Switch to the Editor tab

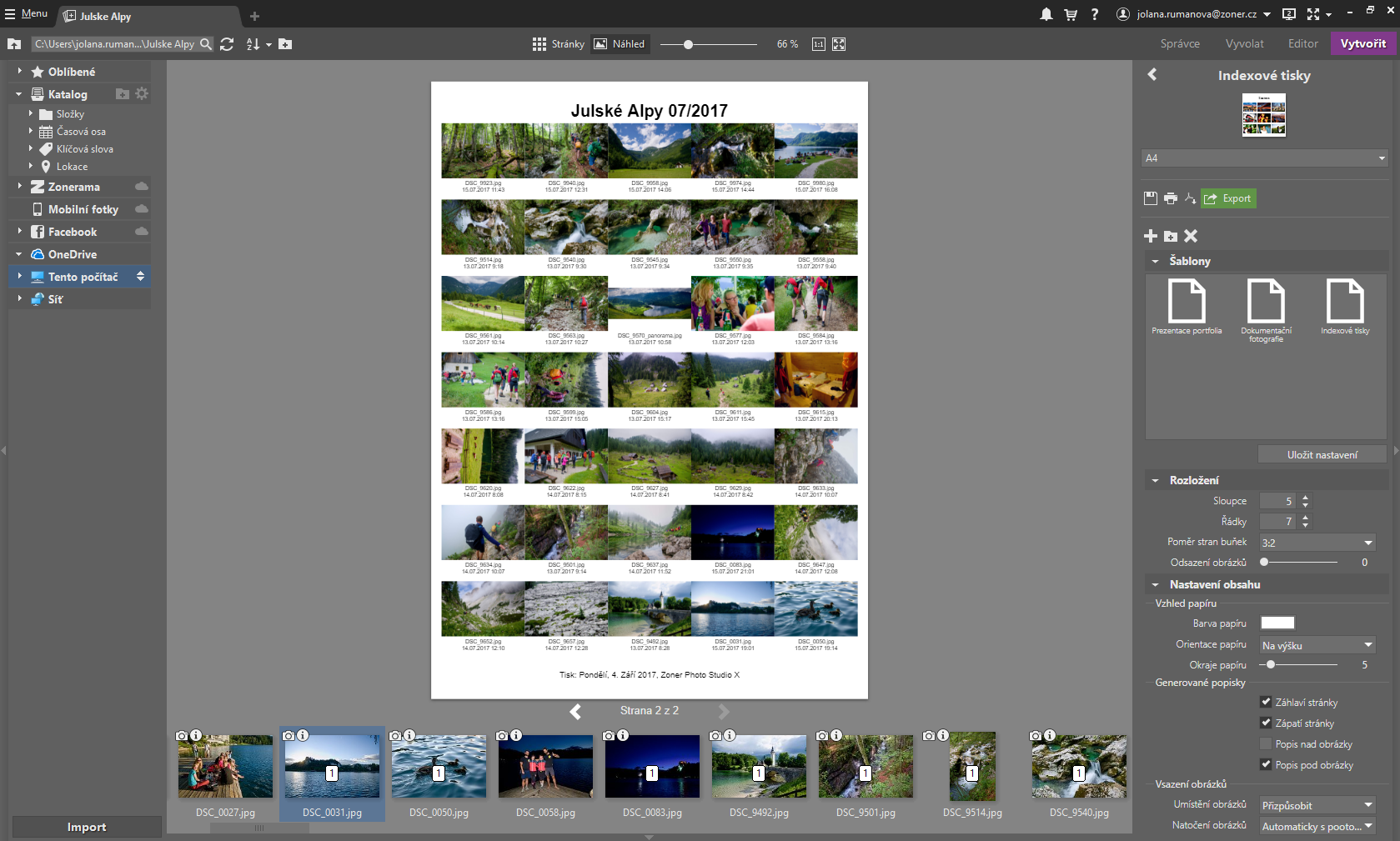tap(1302, 44)
